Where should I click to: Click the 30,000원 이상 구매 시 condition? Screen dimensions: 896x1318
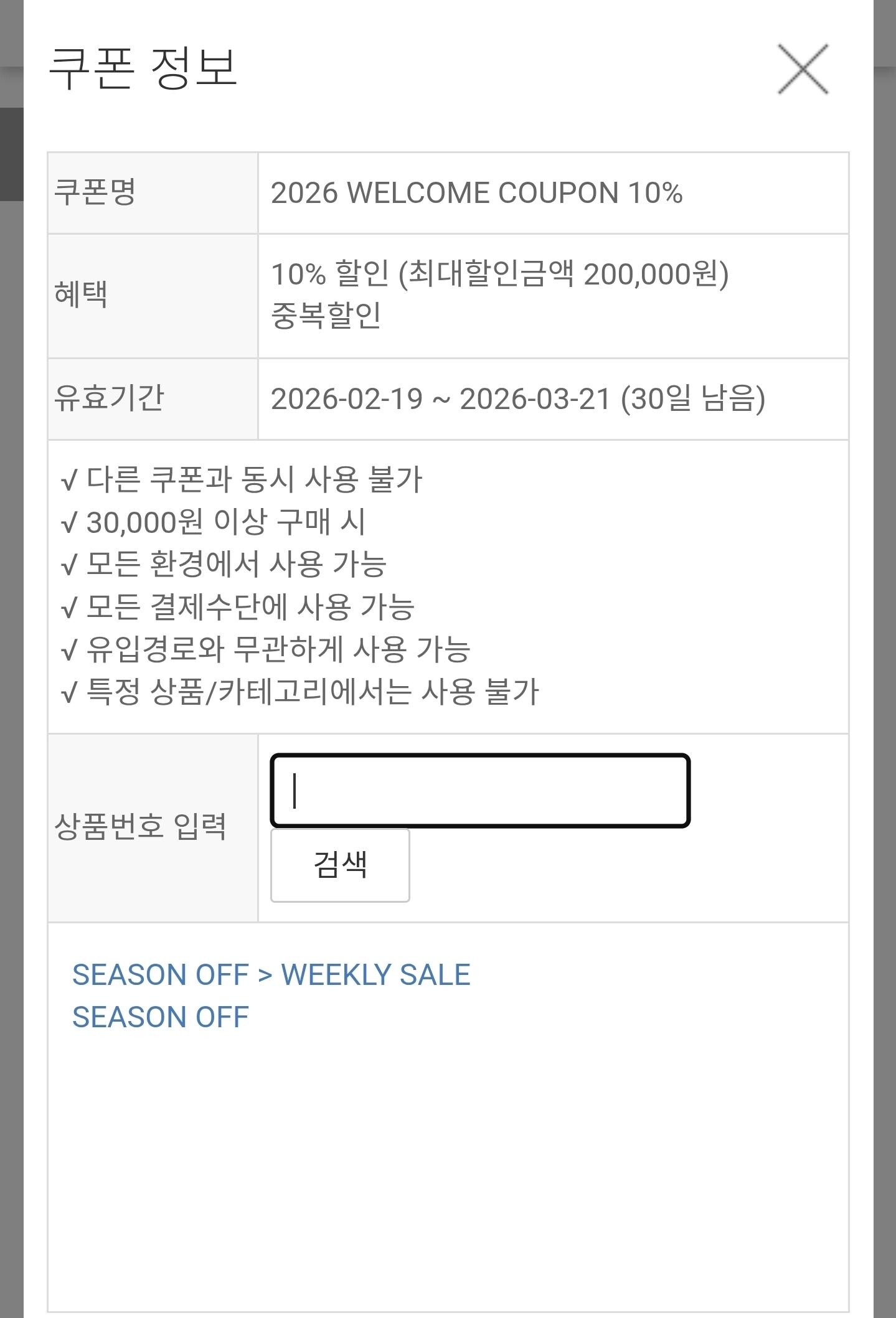coord(225,522)
